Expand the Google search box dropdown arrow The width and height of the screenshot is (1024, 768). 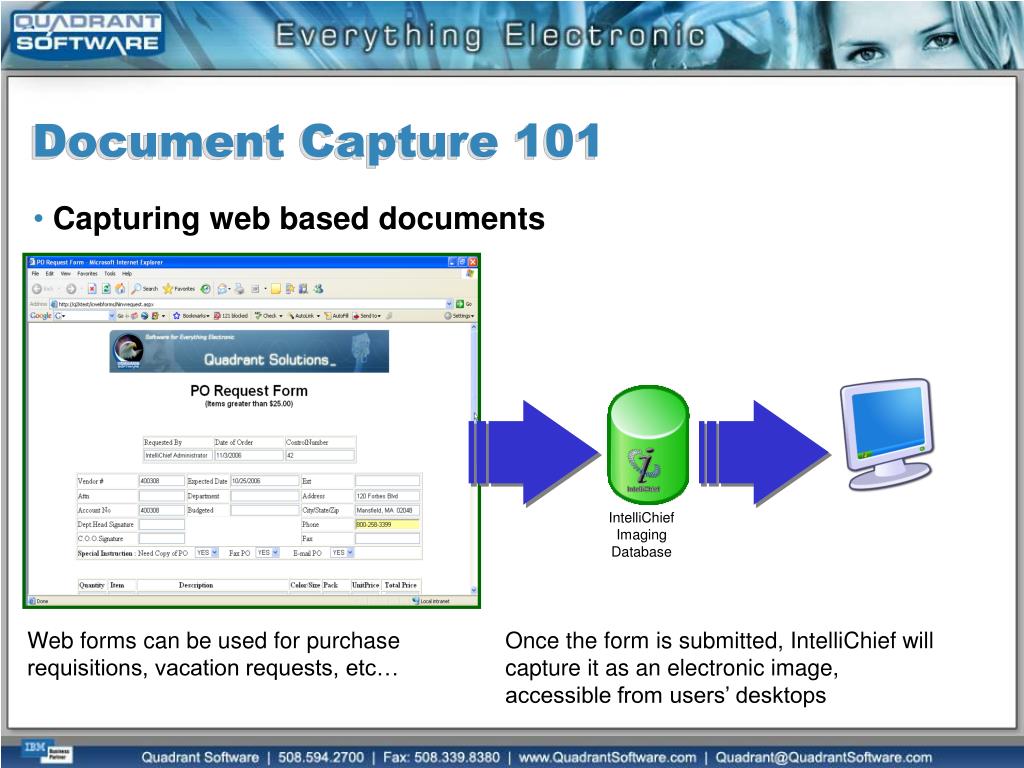click(x=112, y=316)
